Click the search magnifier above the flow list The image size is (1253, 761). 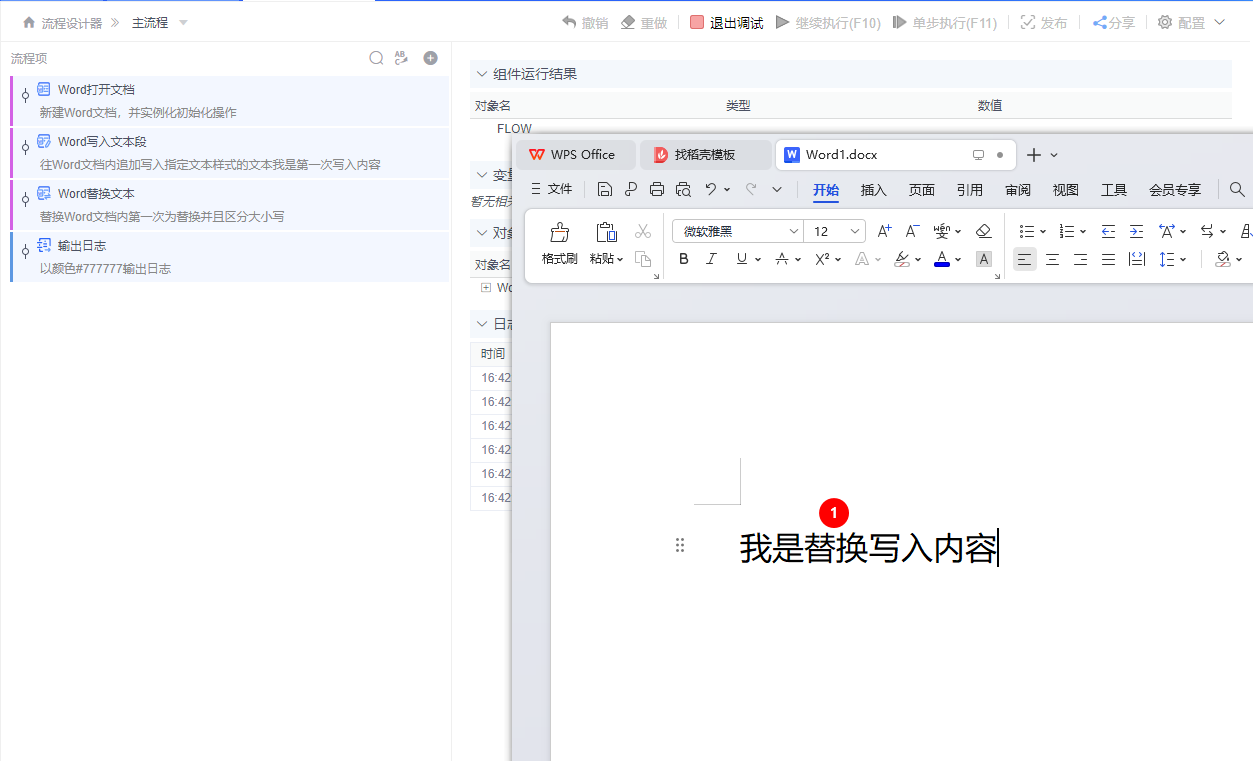376,58
